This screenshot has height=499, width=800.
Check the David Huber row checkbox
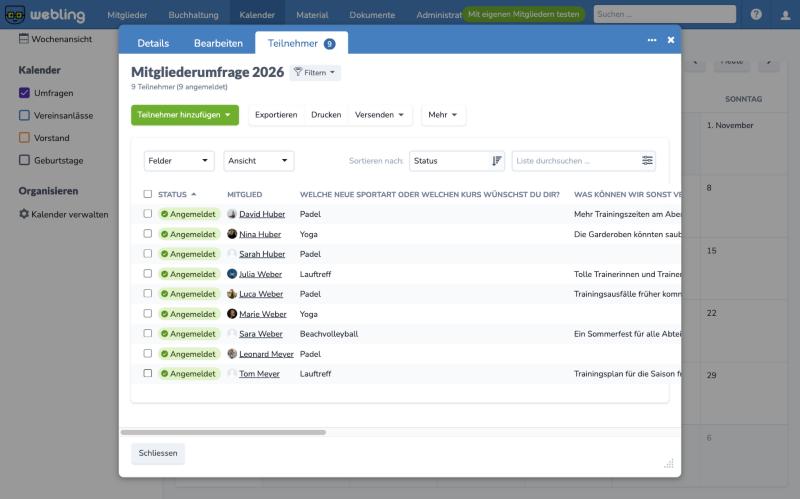pyautogui.click(x=147, y=213)
